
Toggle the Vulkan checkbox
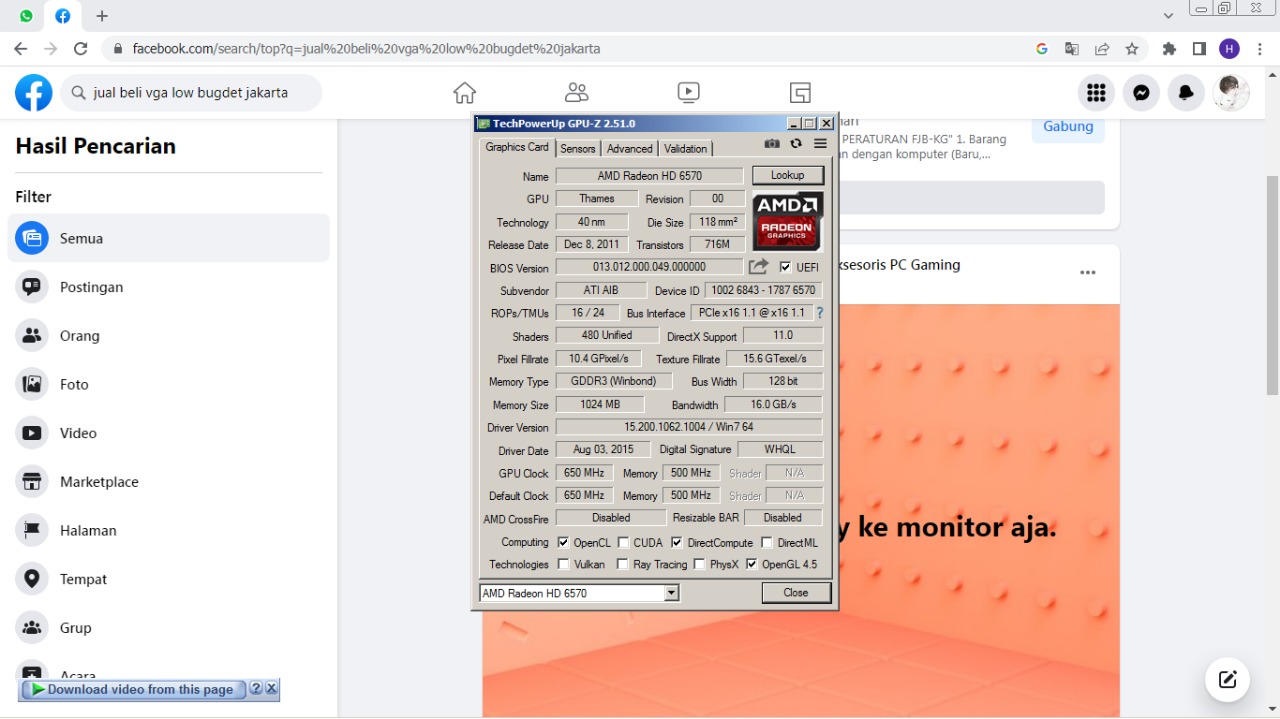[563, 564]
